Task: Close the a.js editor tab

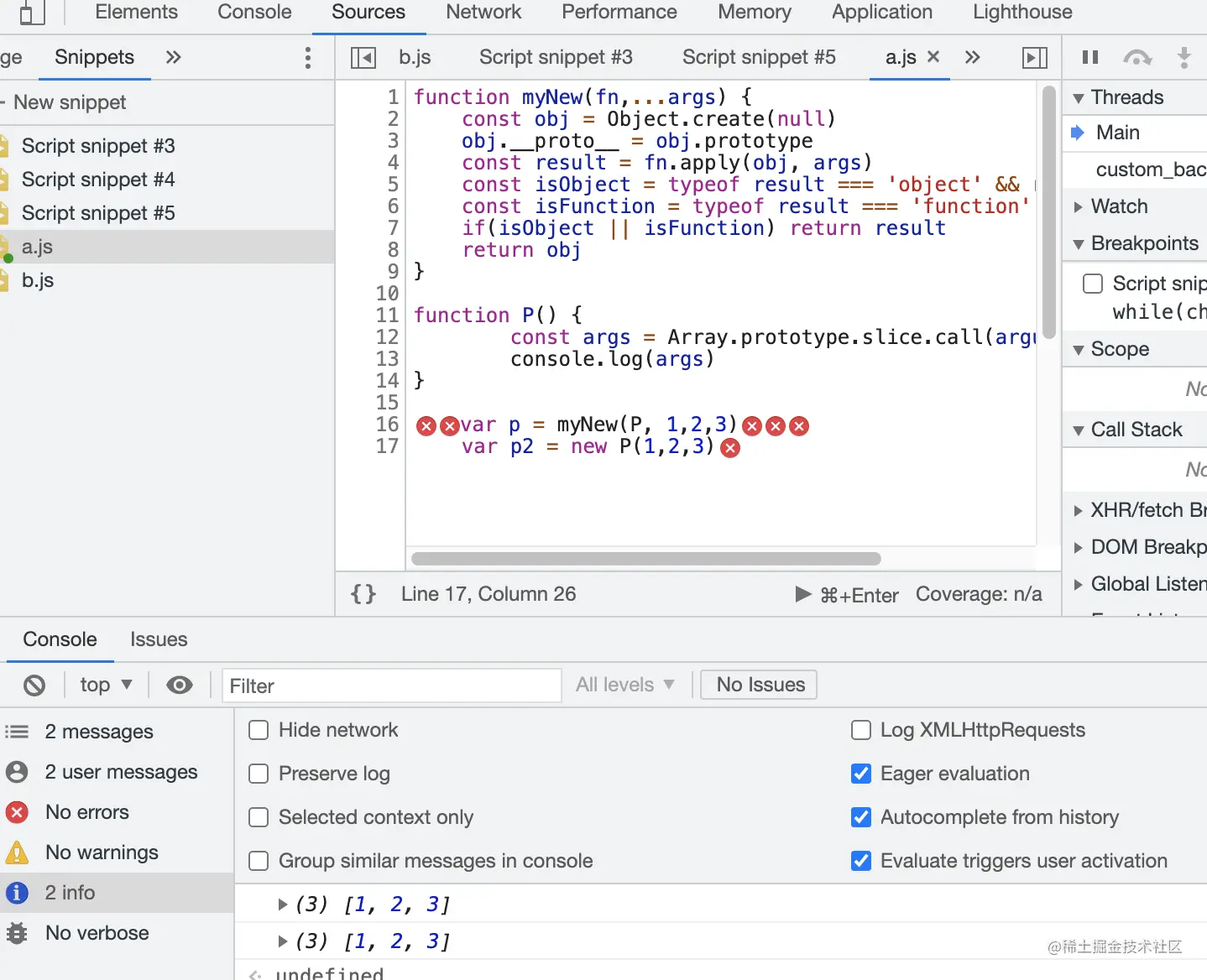Action: tap(933, 57)
